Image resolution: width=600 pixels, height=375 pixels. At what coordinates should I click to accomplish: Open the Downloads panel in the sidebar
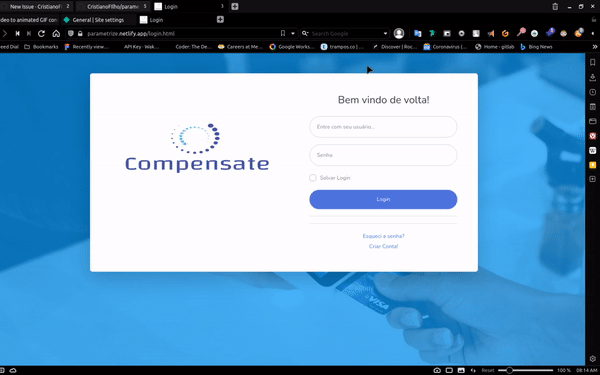(x=592, y=77)
